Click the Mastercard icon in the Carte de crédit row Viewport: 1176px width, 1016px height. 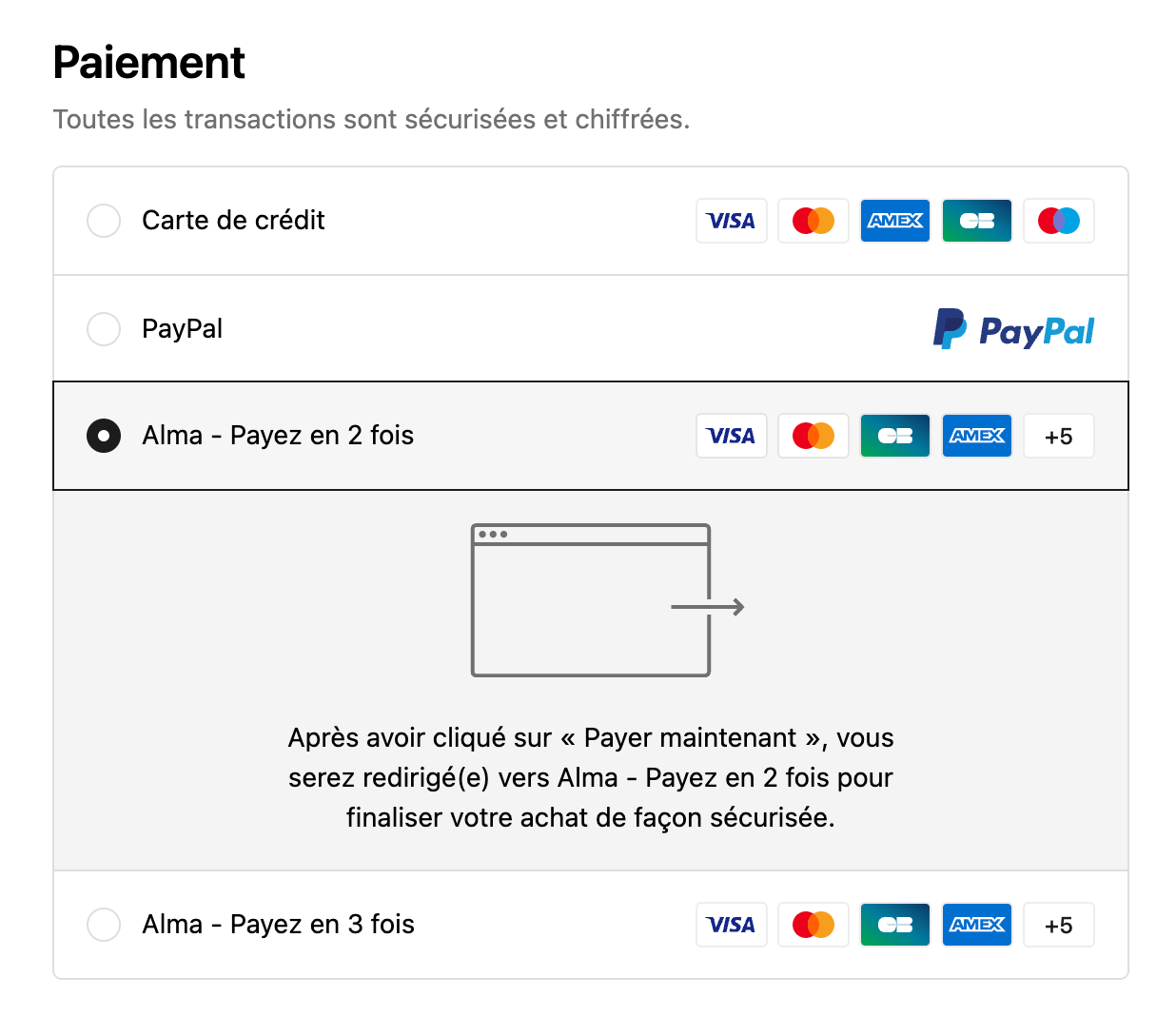coord(813,221)
